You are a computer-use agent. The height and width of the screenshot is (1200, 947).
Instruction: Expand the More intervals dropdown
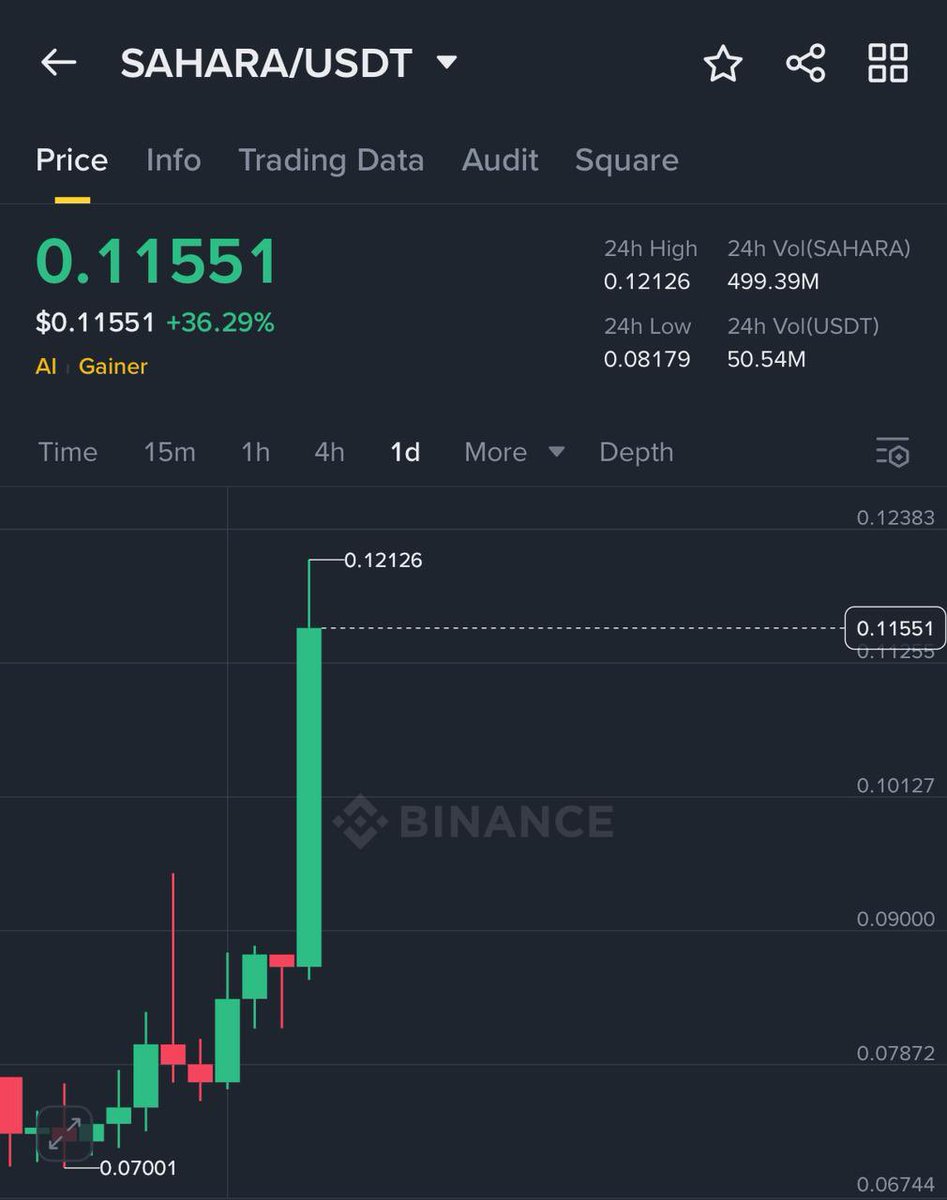tap(514, 452)
